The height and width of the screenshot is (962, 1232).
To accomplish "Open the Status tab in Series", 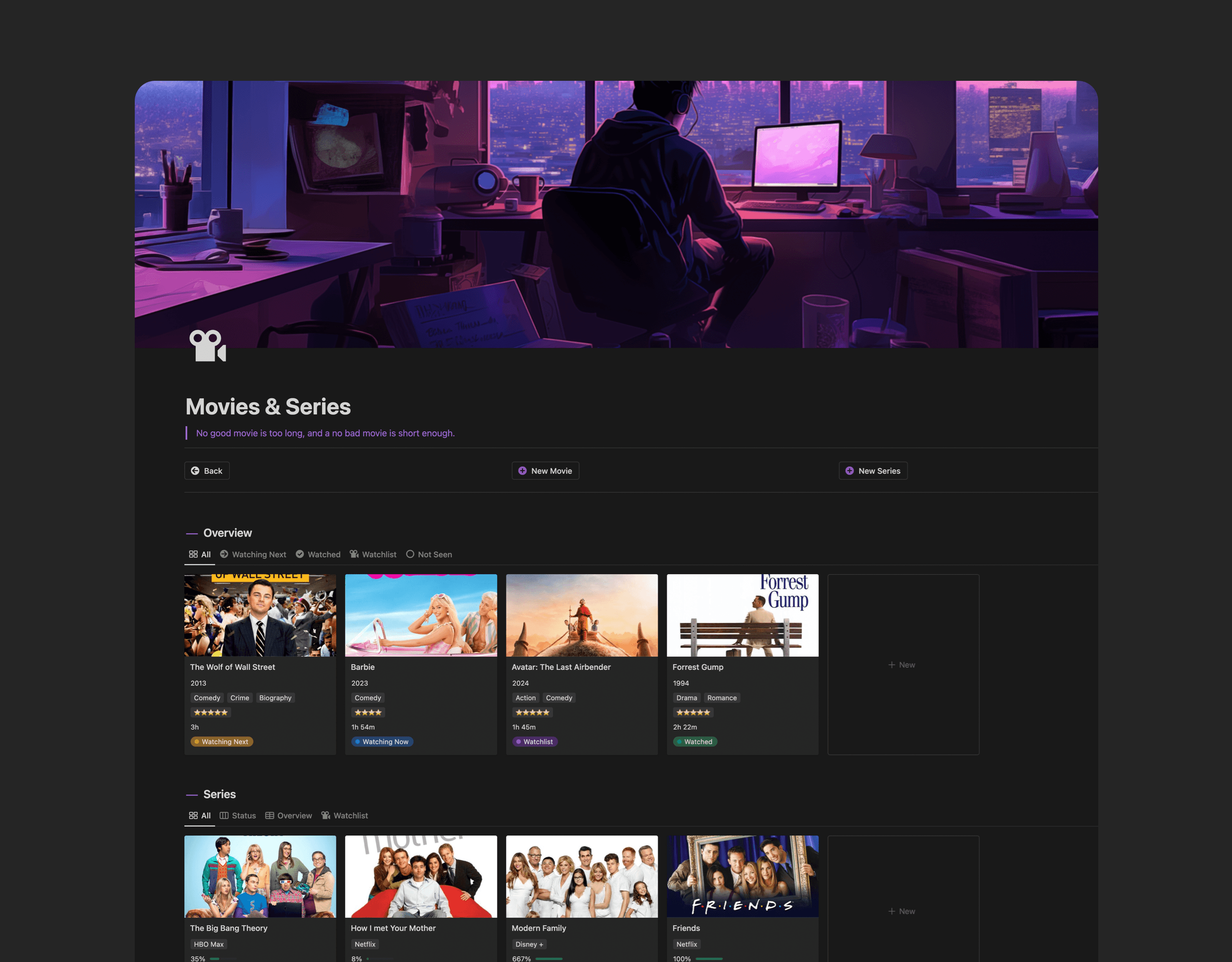I will (x=237, y=815).
